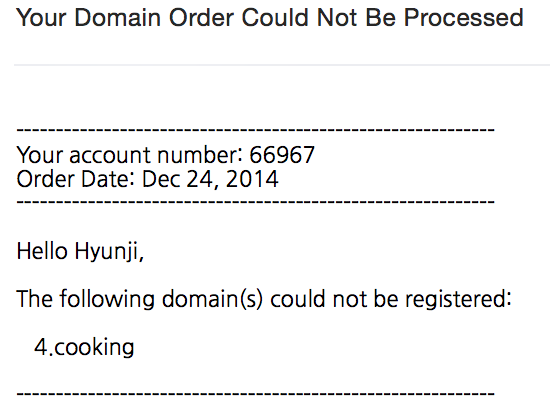Click the name 'Hyunji' in the greeting
This screenshot has height=410, width=550.
[109, 251]
